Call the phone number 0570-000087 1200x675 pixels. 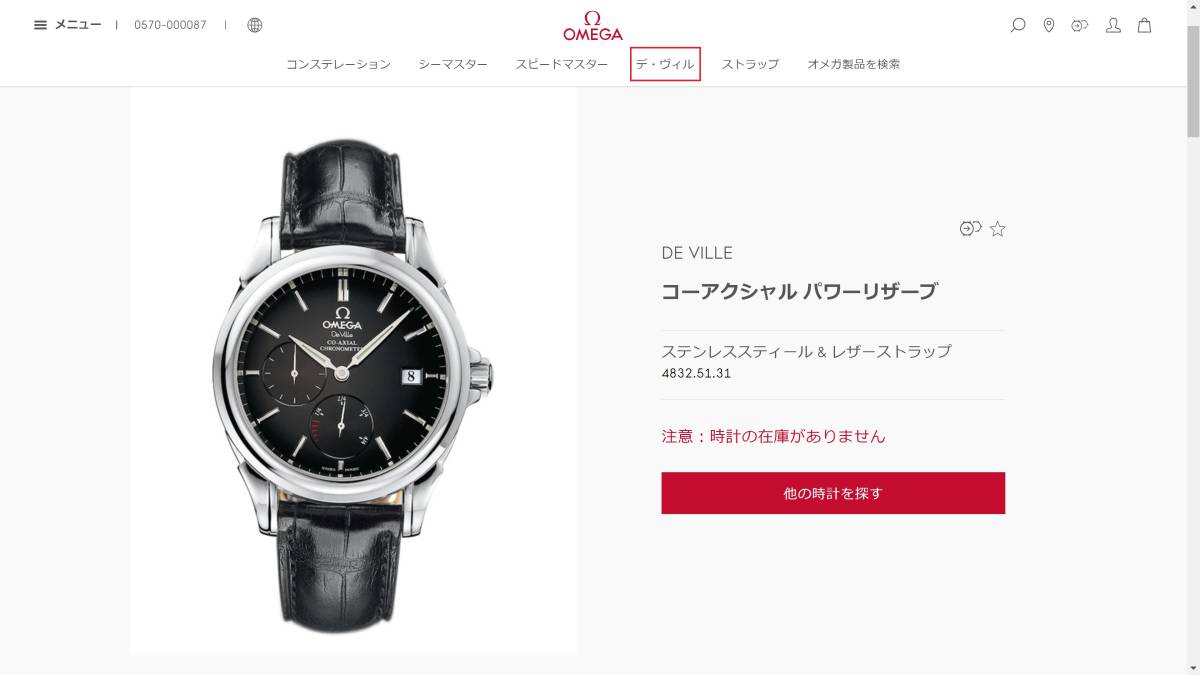170,25
